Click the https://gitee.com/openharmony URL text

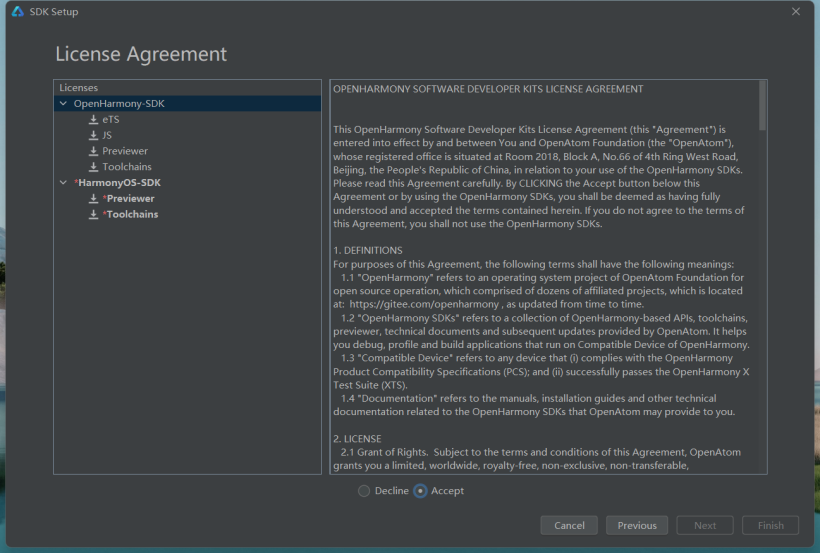[x=424, y=304]
